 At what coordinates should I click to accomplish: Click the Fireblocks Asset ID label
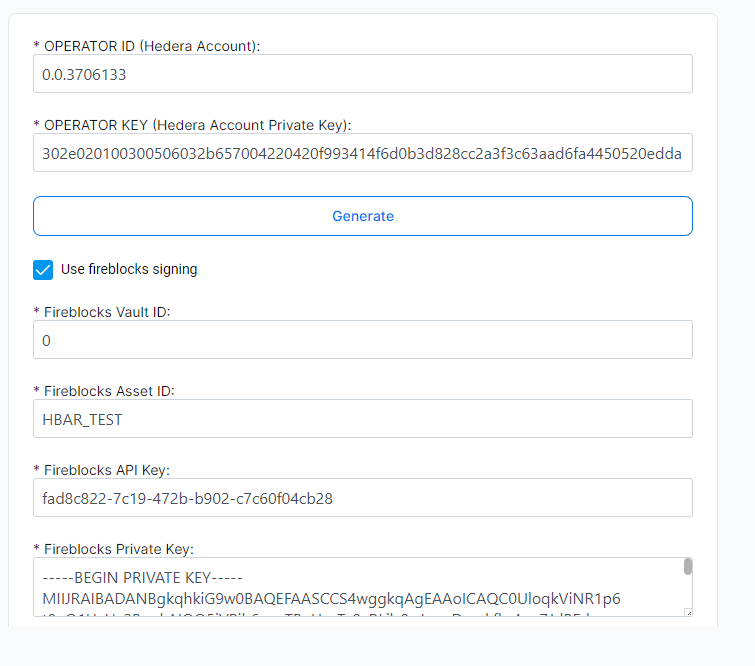(x=104, y=391)
